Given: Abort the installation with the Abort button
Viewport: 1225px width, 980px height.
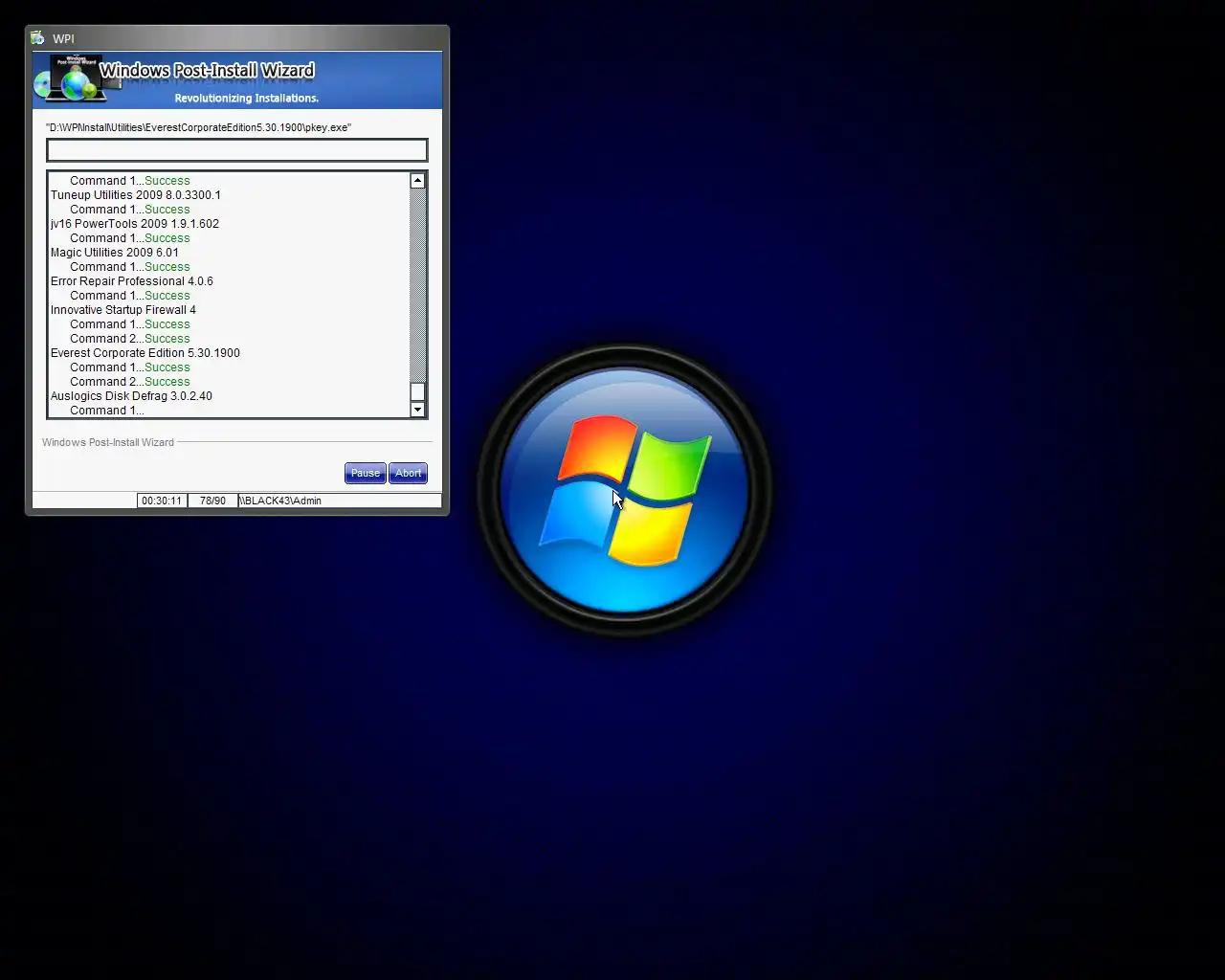Looking at the screenshot, I should pyautogui.click(x=408, y=473).
